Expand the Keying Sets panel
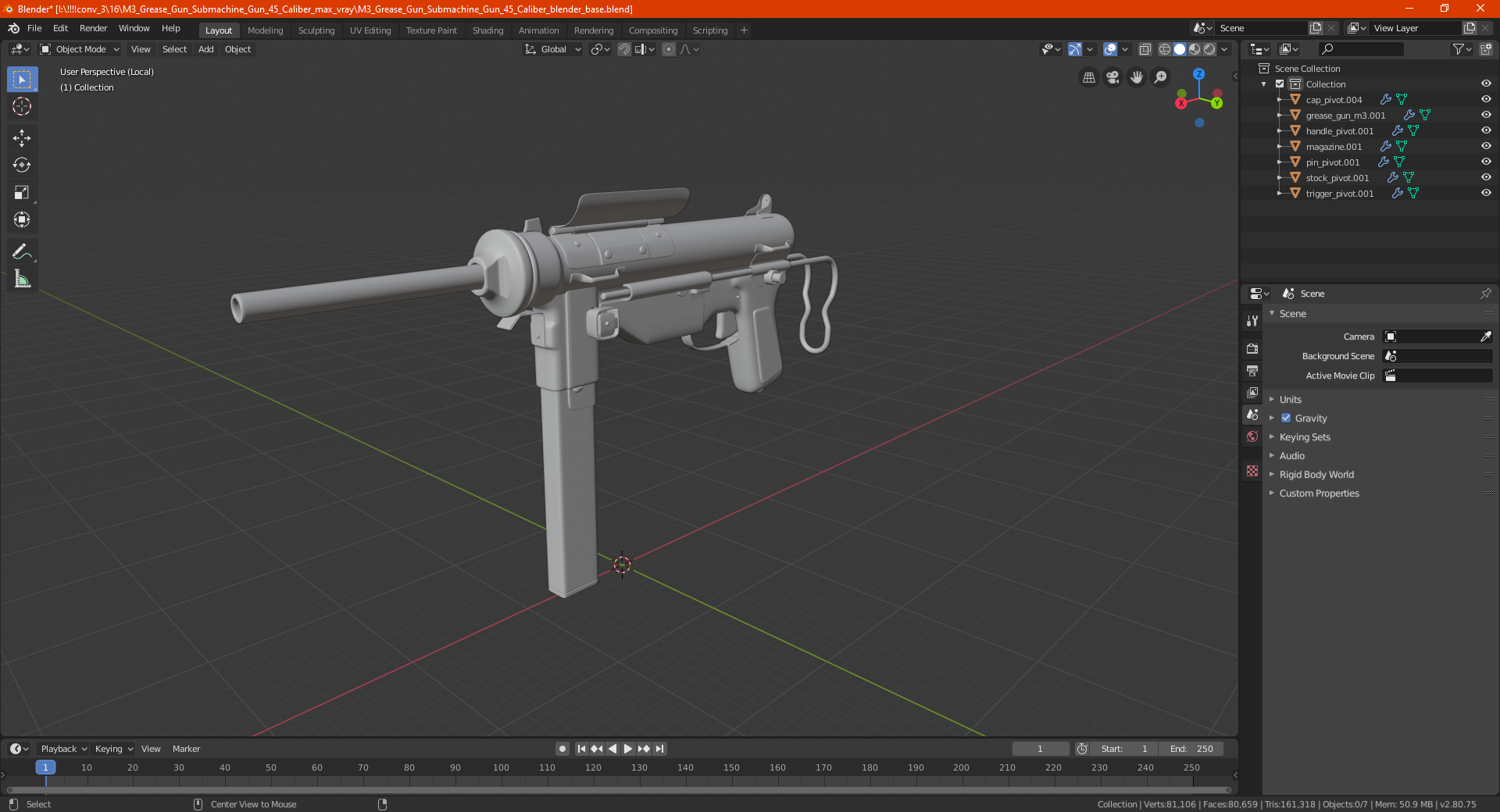1500x812 pixels. tap(1305, 436)
